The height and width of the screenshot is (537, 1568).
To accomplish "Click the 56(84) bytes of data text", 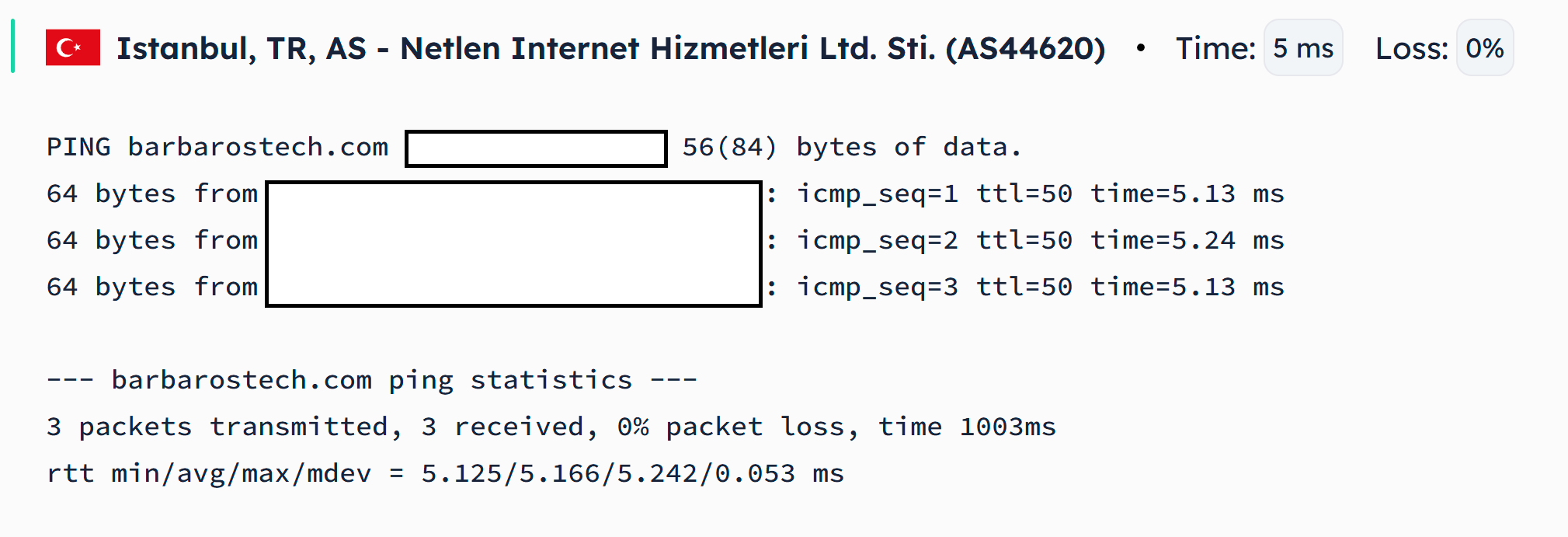I will pyautogui.click(x=852, y=147).
